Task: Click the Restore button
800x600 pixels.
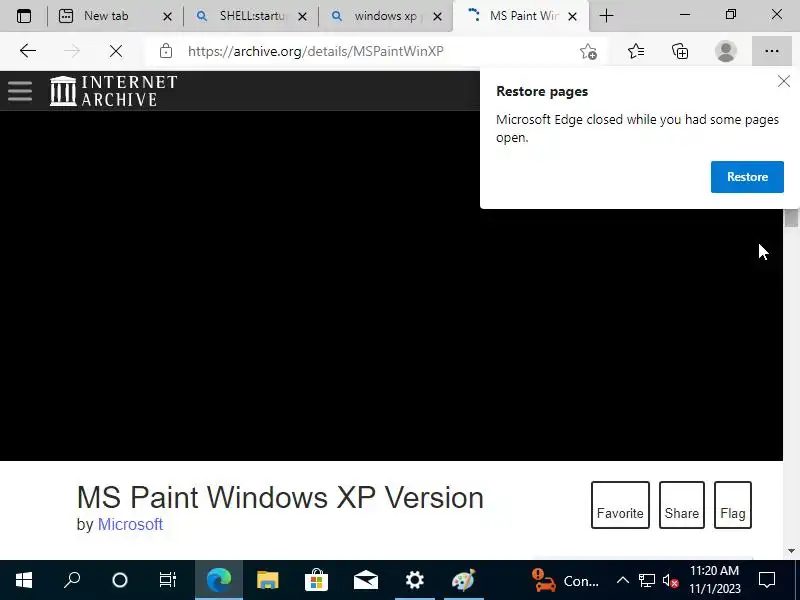Action: click(x=747, y=177)
